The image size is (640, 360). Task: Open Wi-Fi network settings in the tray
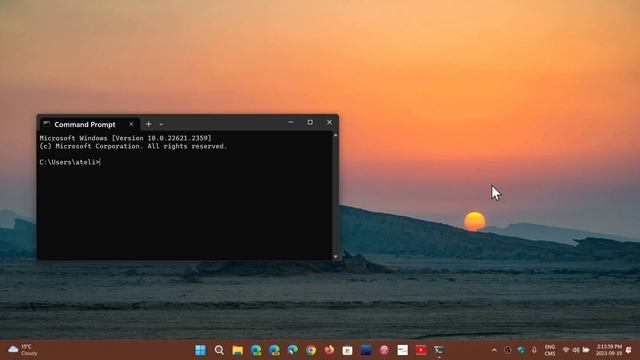tap(566, 350)
